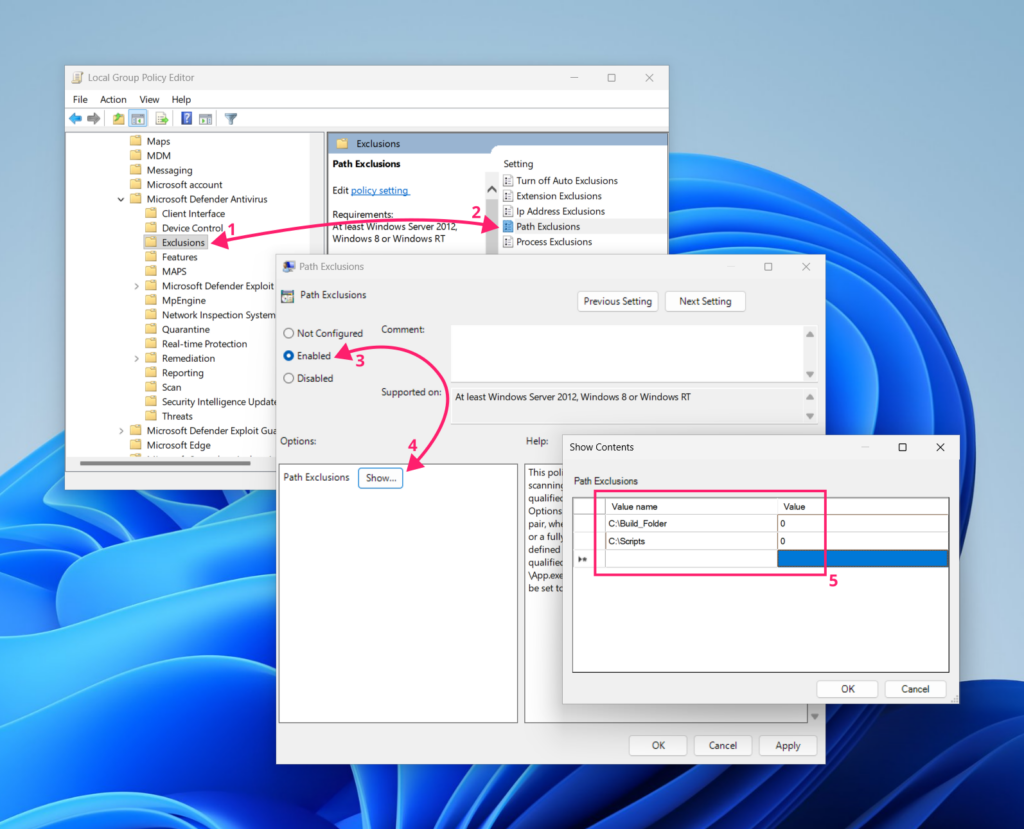Expand the Microsoft Defender Exploit Guard subfolder node
Viewport: 1024px width, 829px height.
pyautogui.click(x=136, y=286)
